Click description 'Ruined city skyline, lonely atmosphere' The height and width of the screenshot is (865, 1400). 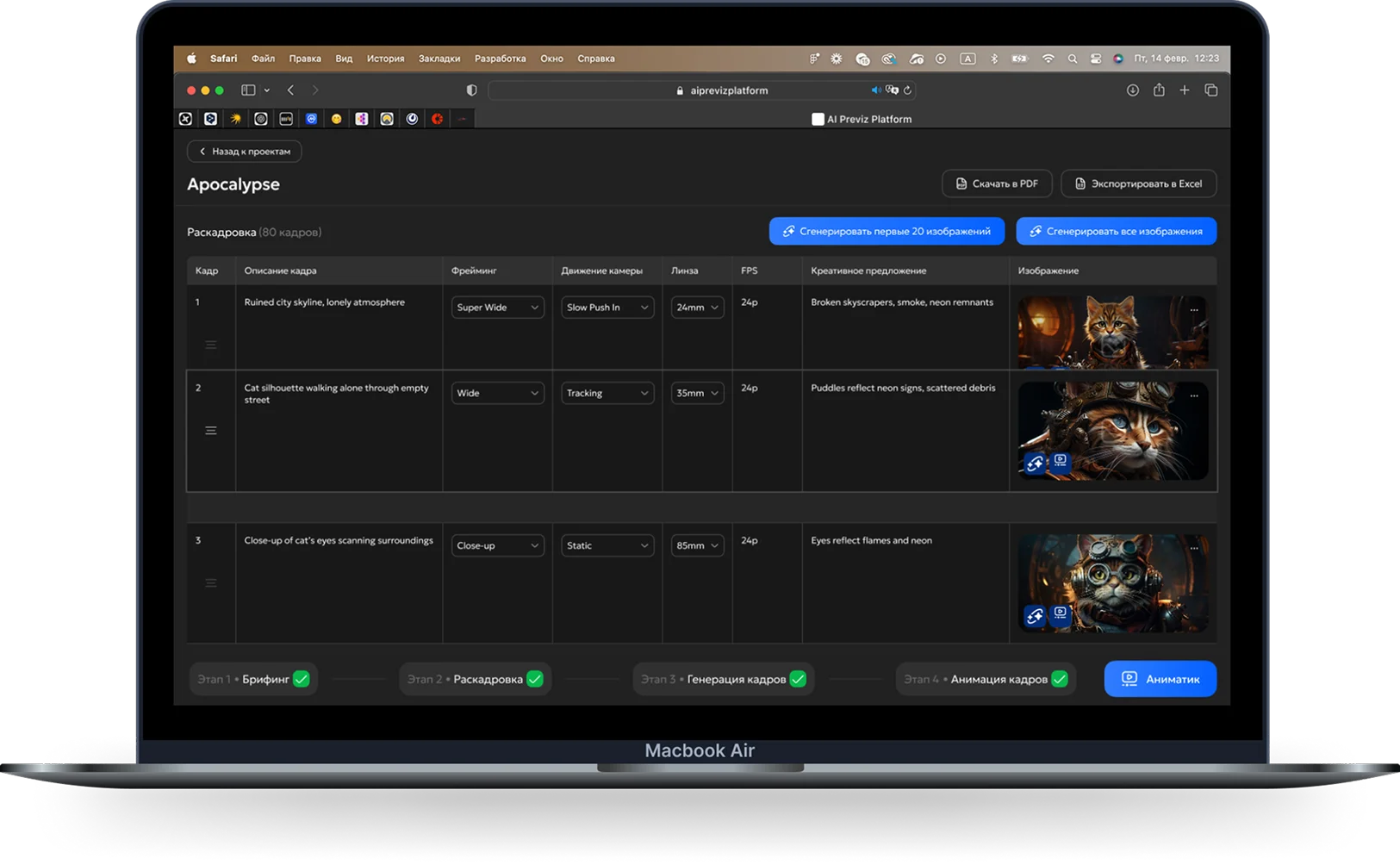324,302
